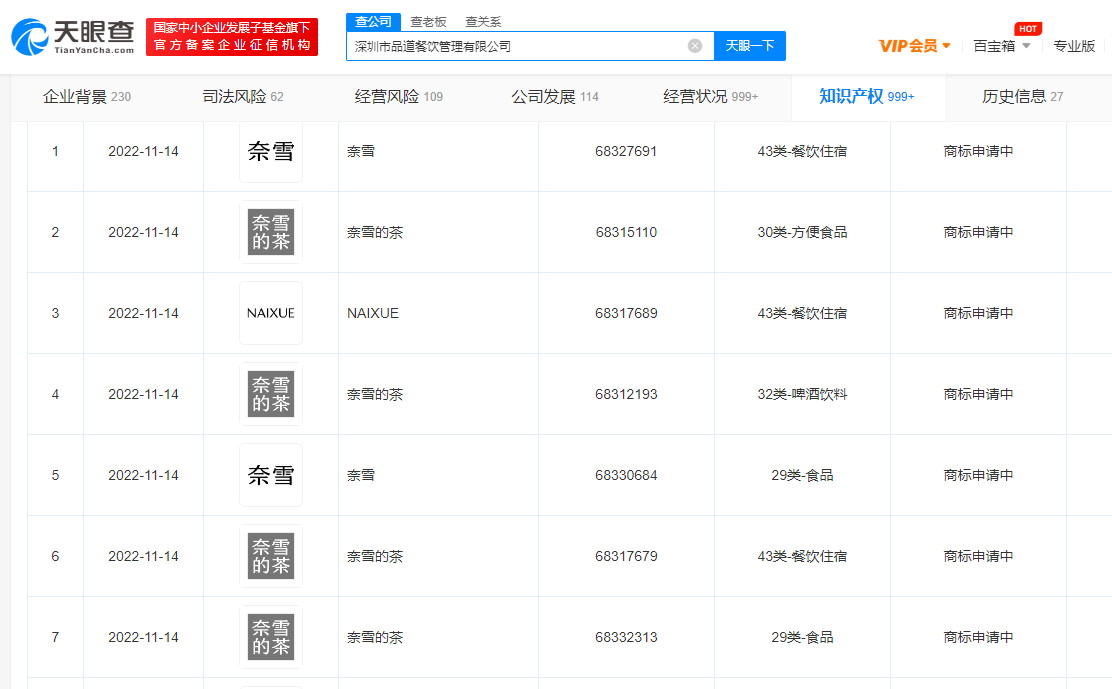1112x689 pixels.
Task: Click registration number 68312193
Action: pos(626,394)
